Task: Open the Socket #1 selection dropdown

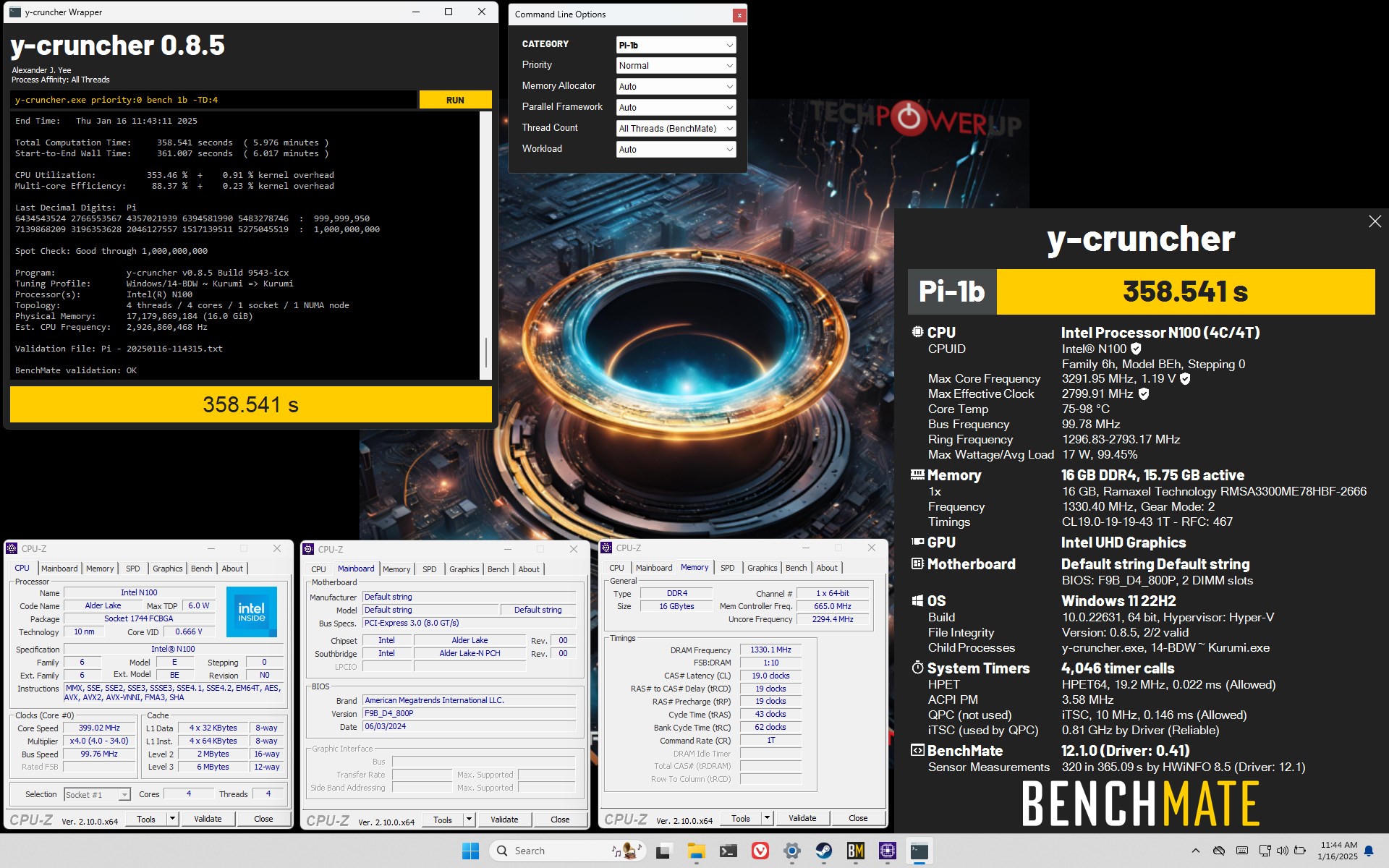Action: 97,794
